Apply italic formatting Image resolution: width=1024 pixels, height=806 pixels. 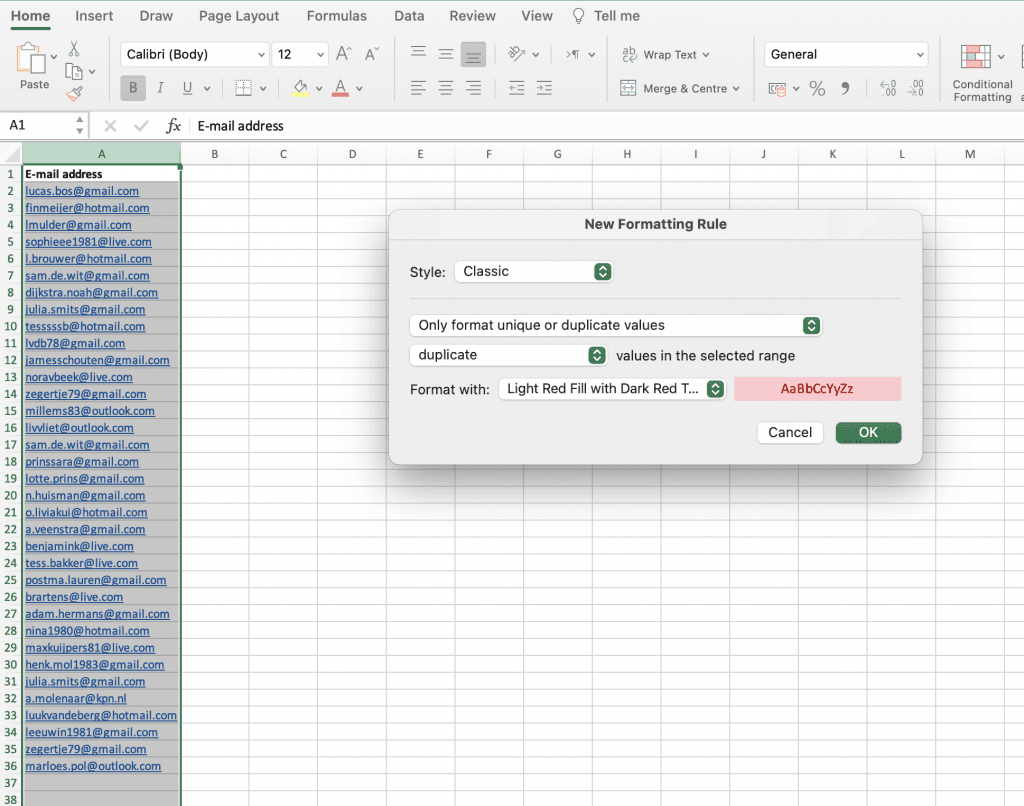point(160,88)
